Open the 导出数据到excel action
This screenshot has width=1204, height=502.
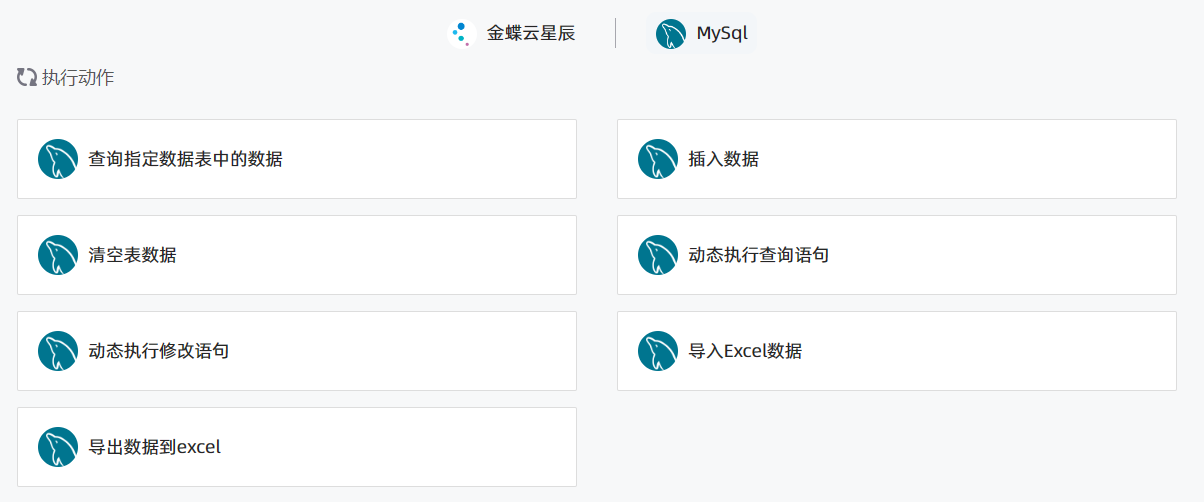coord(297,447)
